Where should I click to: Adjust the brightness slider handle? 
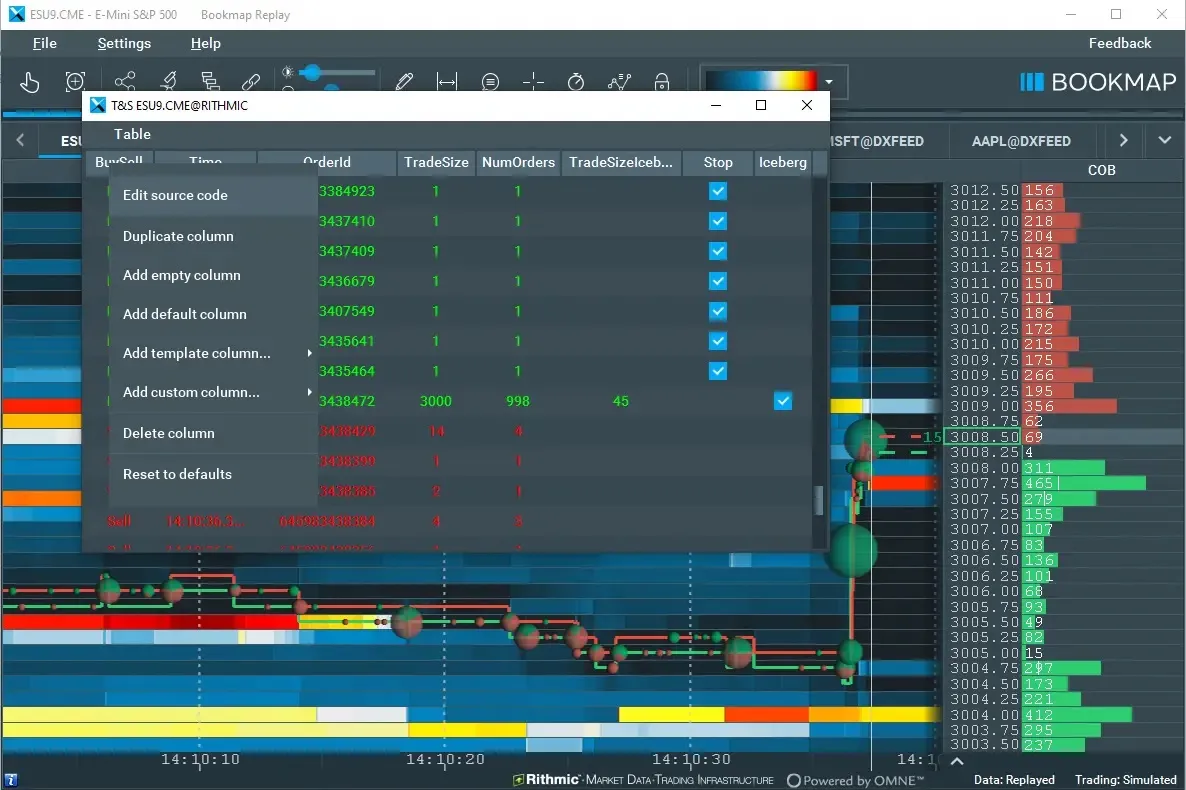click(x=312, y=73)
